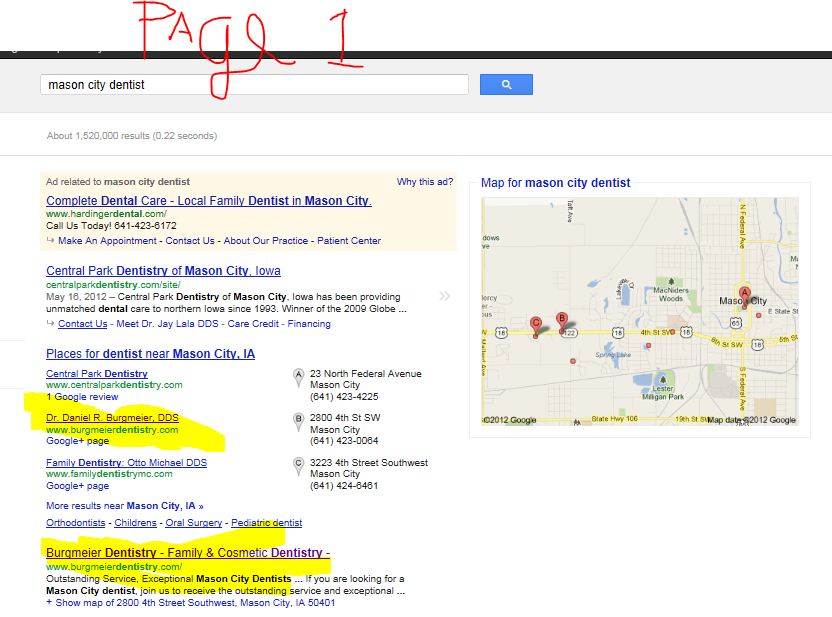Click map pin B on 4th St SW
Image resolution: width=832 pixels, height=617 pixels.
[x=562, y=323]
